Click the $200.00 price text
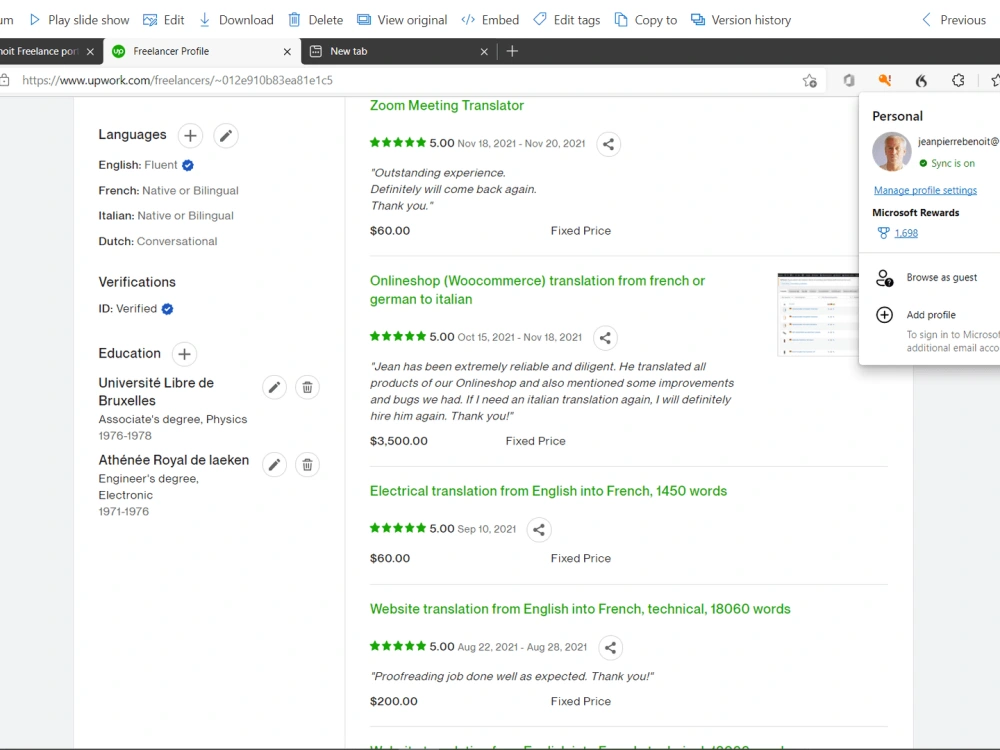 click(x=393, y=701)
